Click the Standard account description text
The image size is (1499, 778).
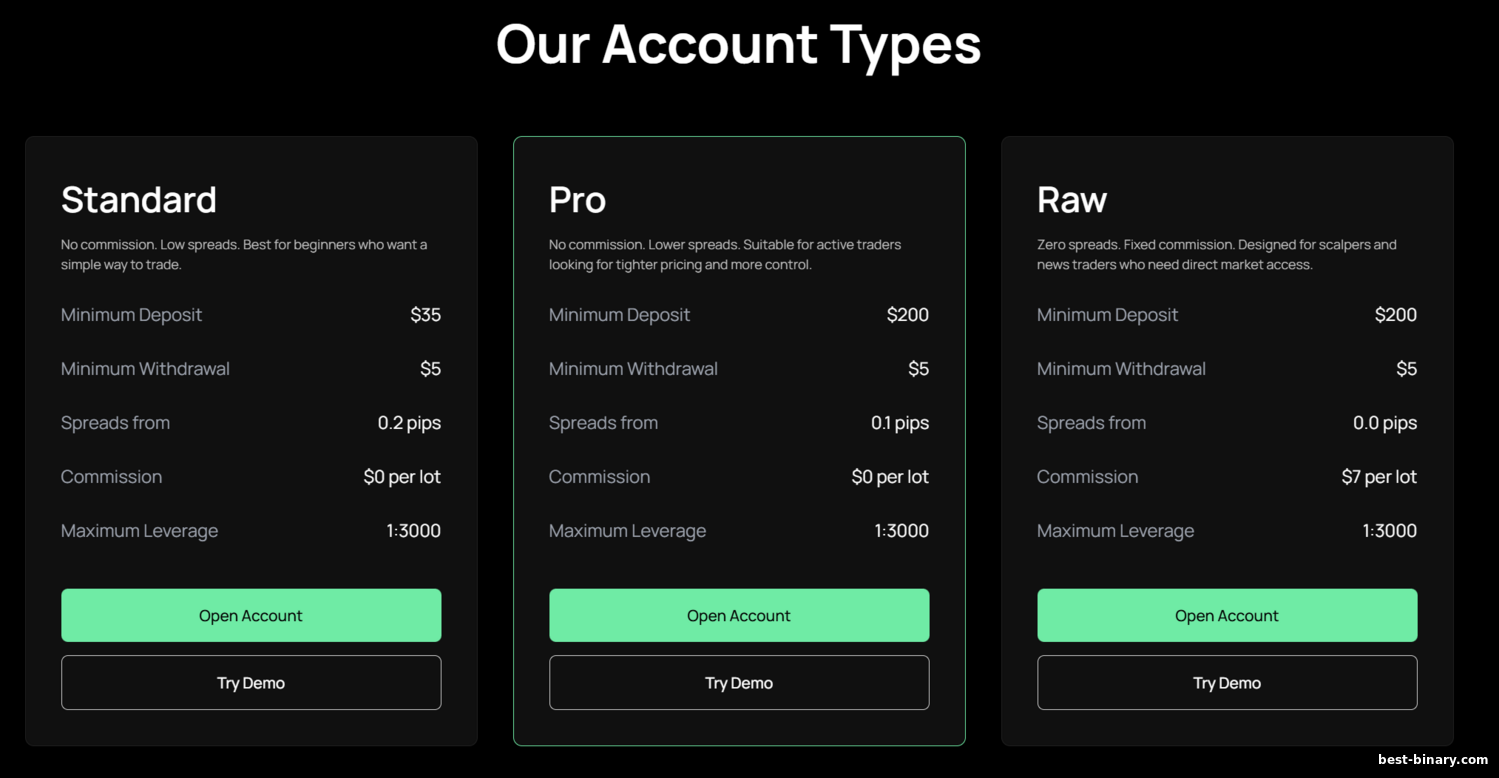pyautogui.click(x=244, y=254)
